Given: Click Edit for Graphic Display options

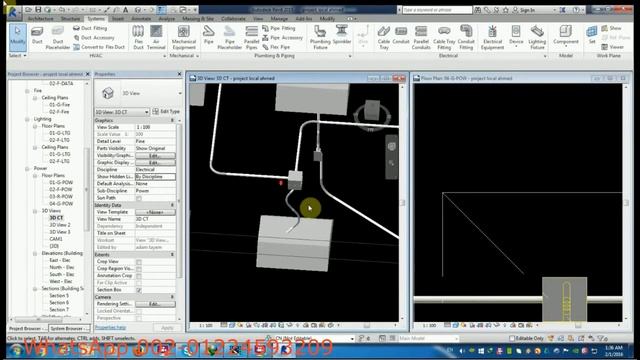Looking at the screenshot, I should pyautogui.click(x=155, y=162).
